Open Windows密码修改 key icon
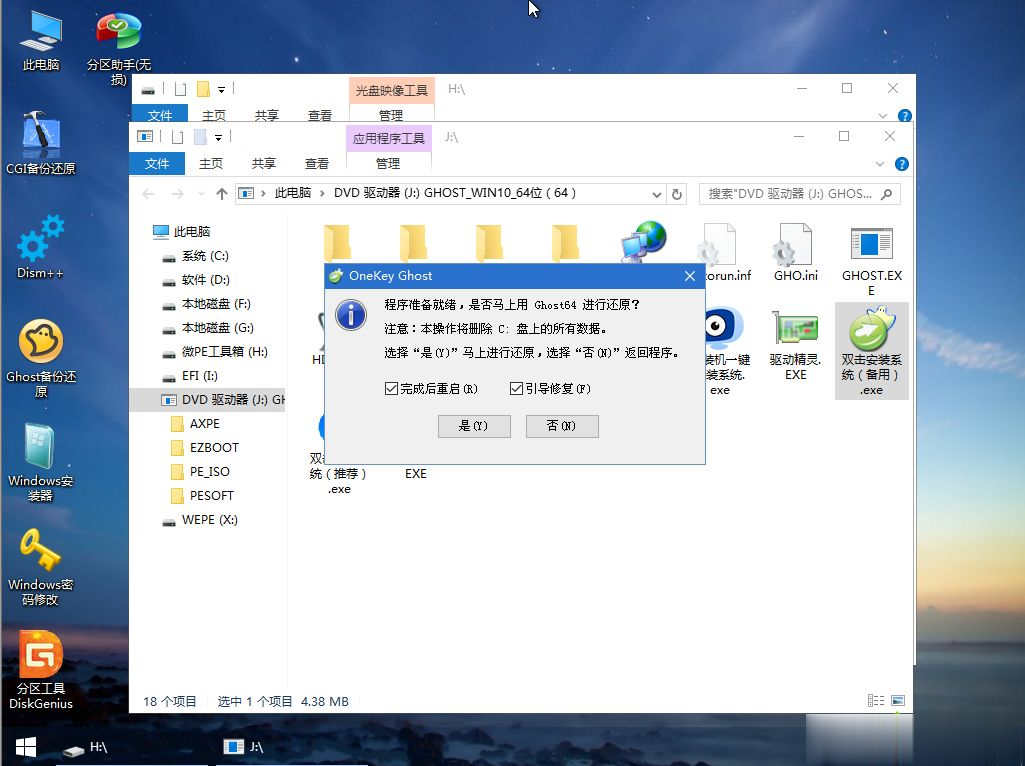The image size is (1025, 766). [41, 567]
